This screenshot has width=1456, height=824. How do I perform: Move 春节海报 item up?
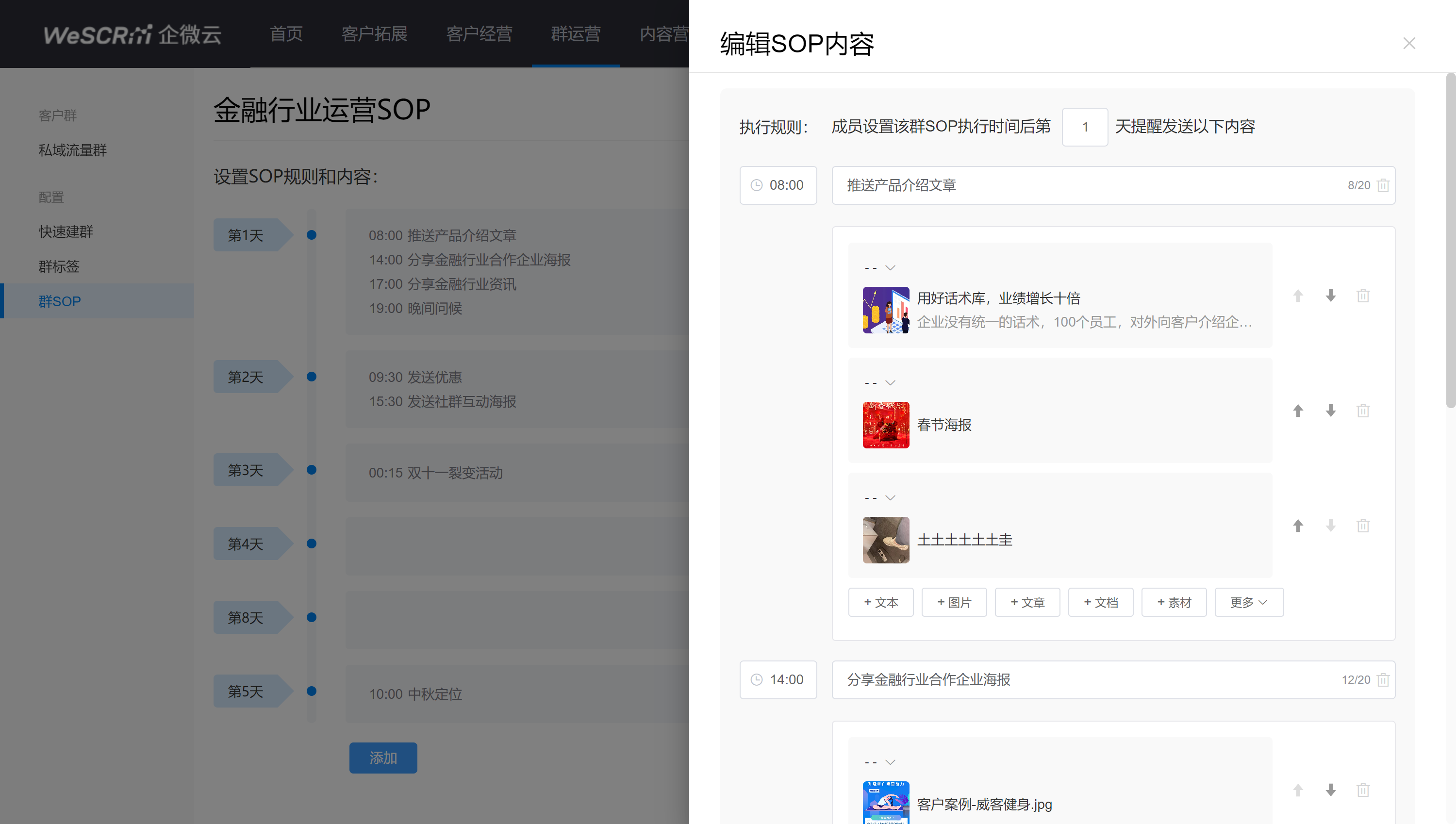(1298, 411)
